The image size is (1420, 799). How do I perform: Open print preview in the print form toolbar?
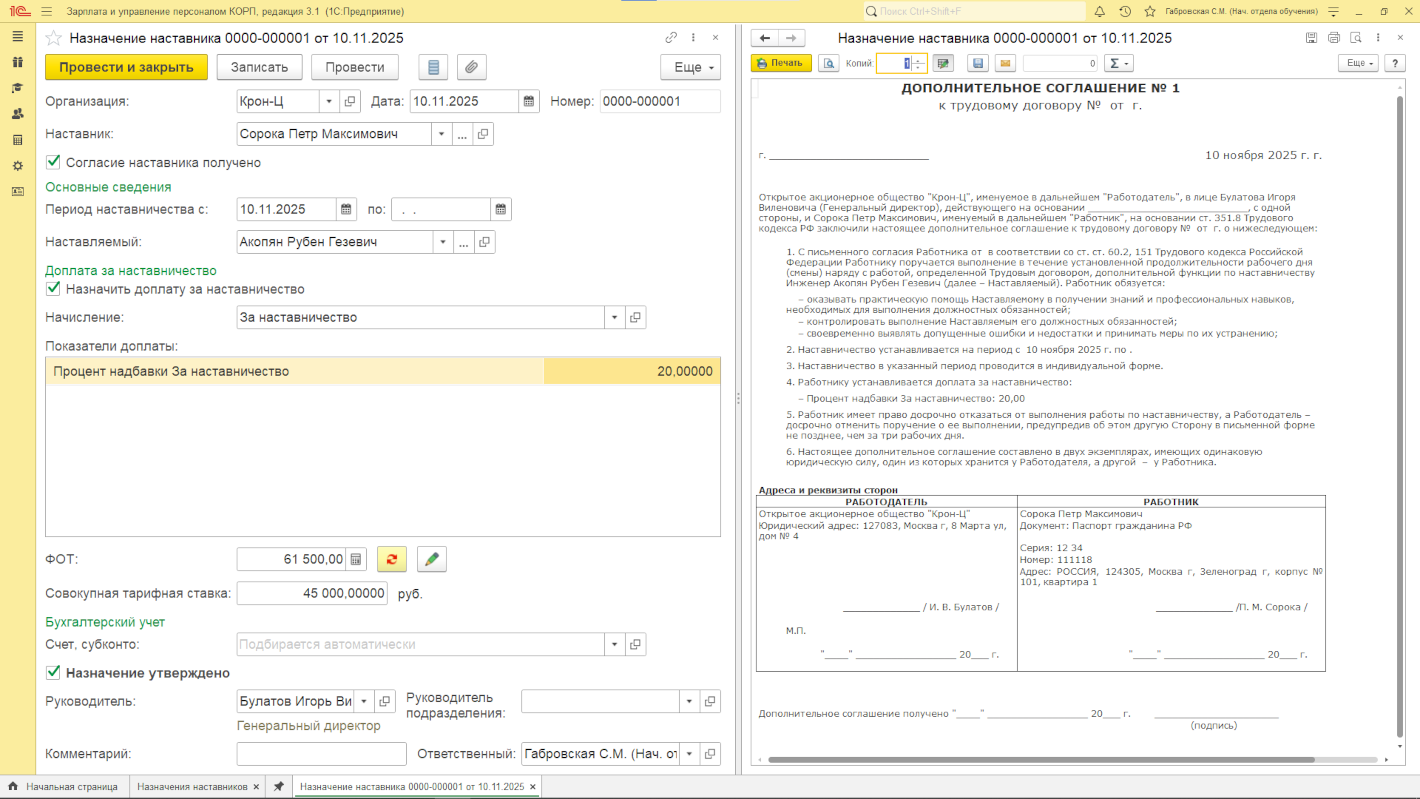[x=828, y=63]
